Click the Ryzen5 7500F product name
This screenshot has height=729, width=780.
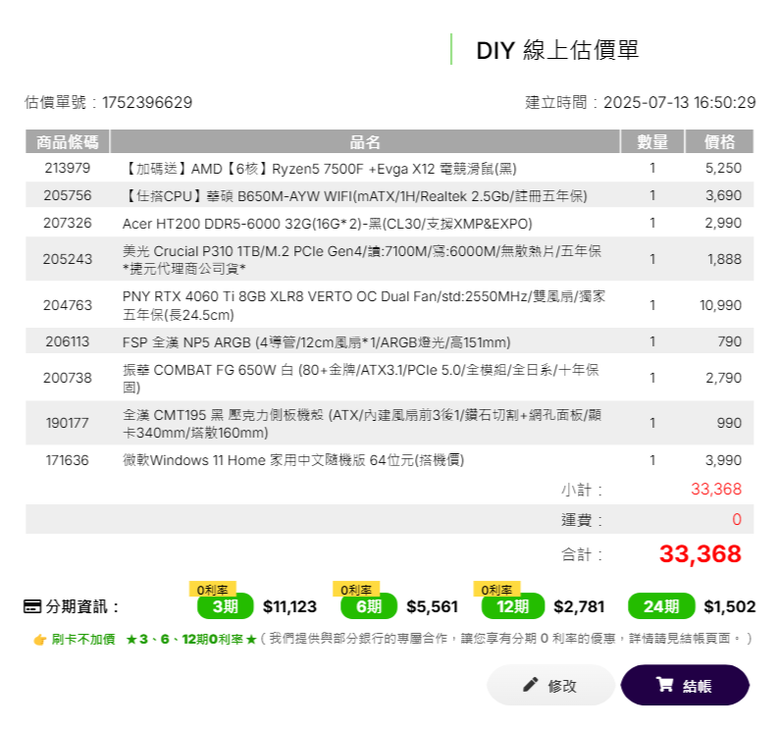[x=319, y=169]
